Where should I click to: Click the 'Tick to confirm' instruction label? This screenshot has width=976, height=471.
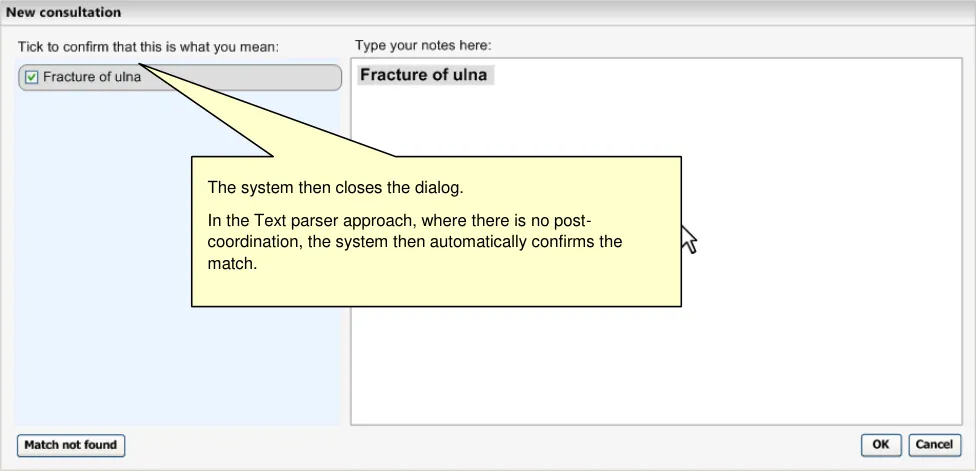coord(148,47)
